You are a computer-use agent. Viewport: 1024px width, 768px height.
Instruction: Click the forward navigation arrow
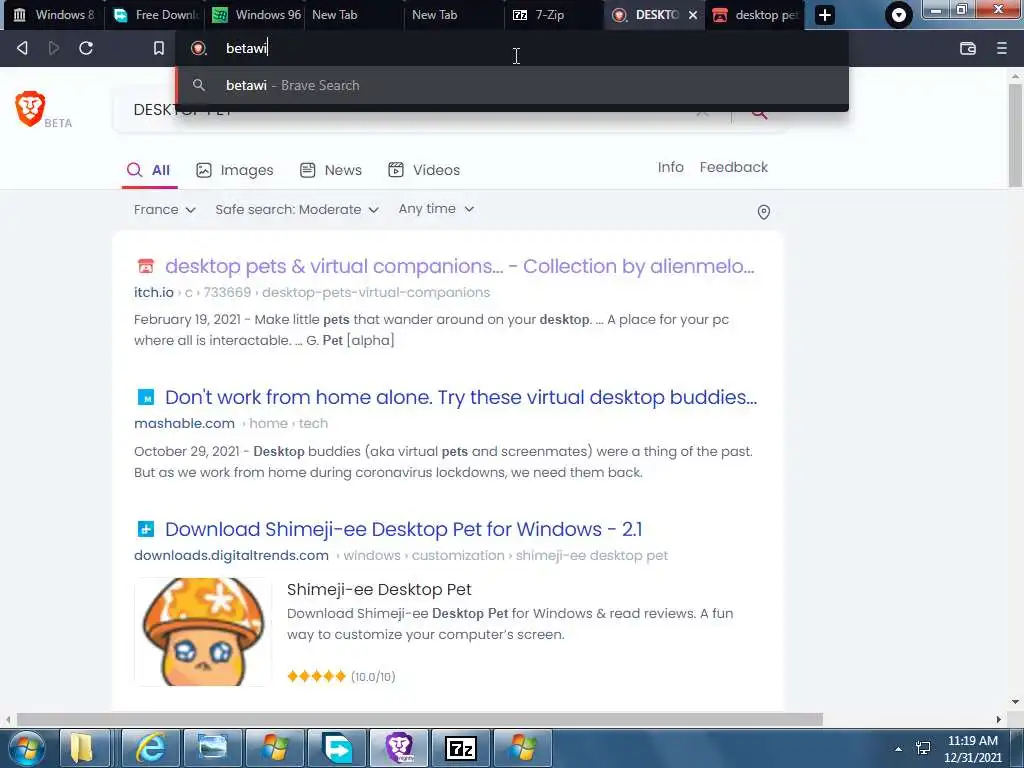54,48
